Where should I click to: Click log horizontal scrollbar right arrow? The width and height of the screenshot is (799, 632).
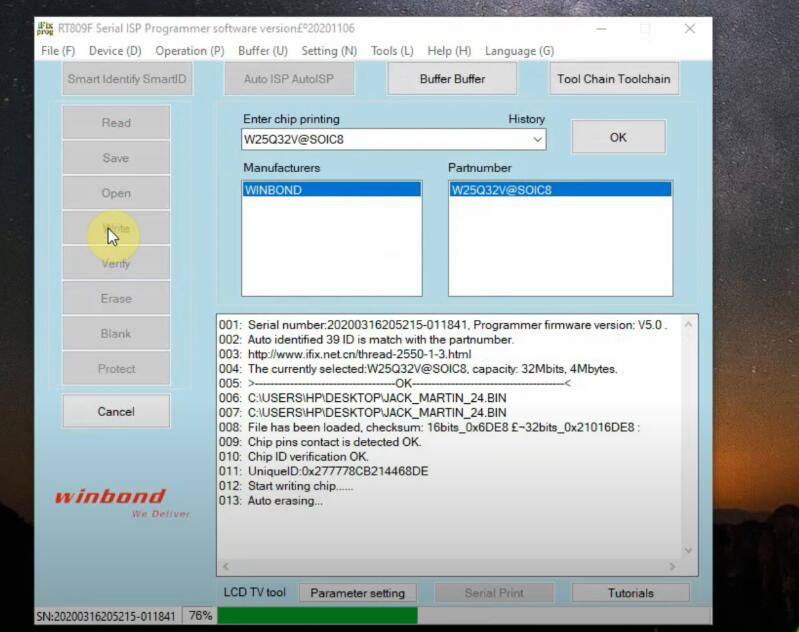tap(672, 566)
